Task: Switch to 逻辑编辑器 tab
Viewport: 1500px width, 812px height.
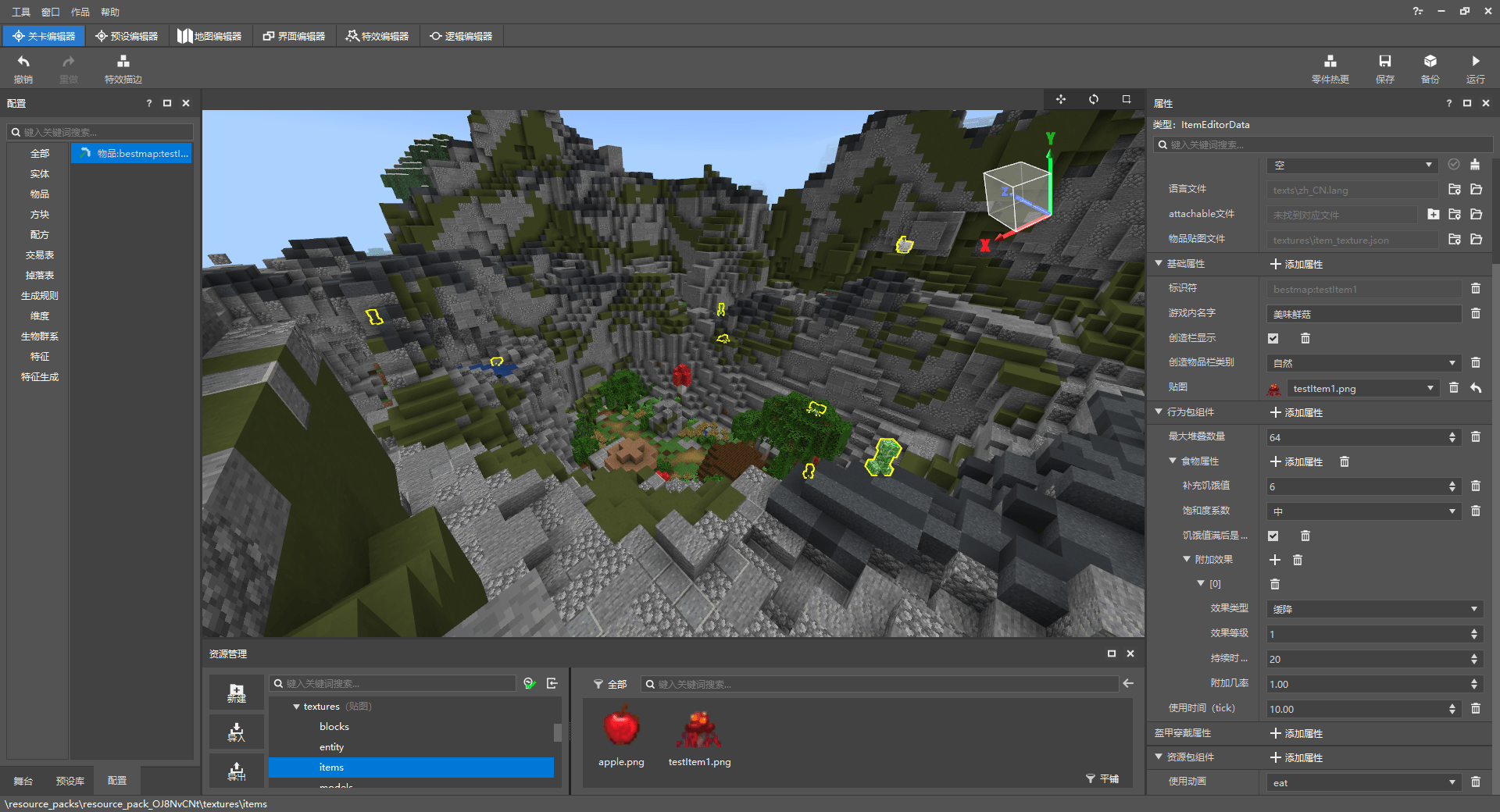Action: pos(461,36)
